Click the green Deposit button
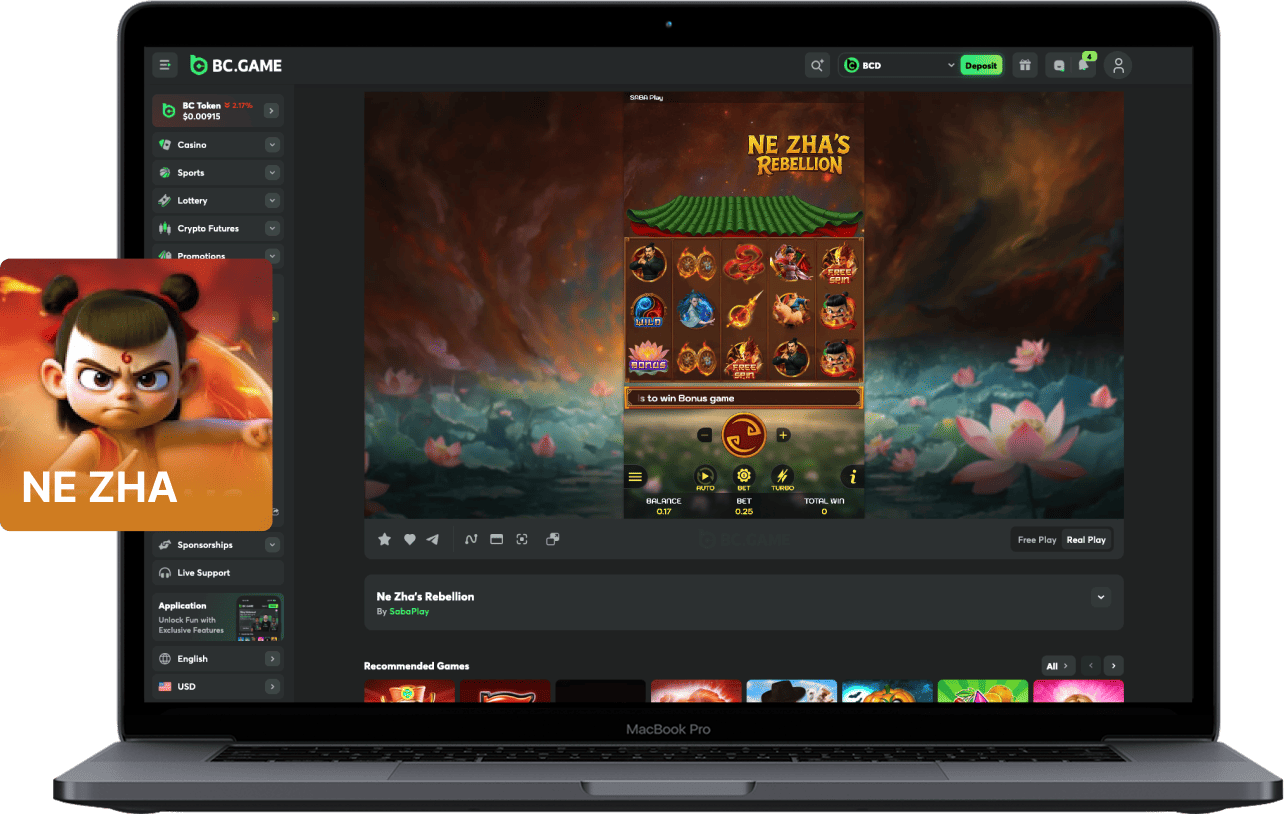 coord(981,66)
